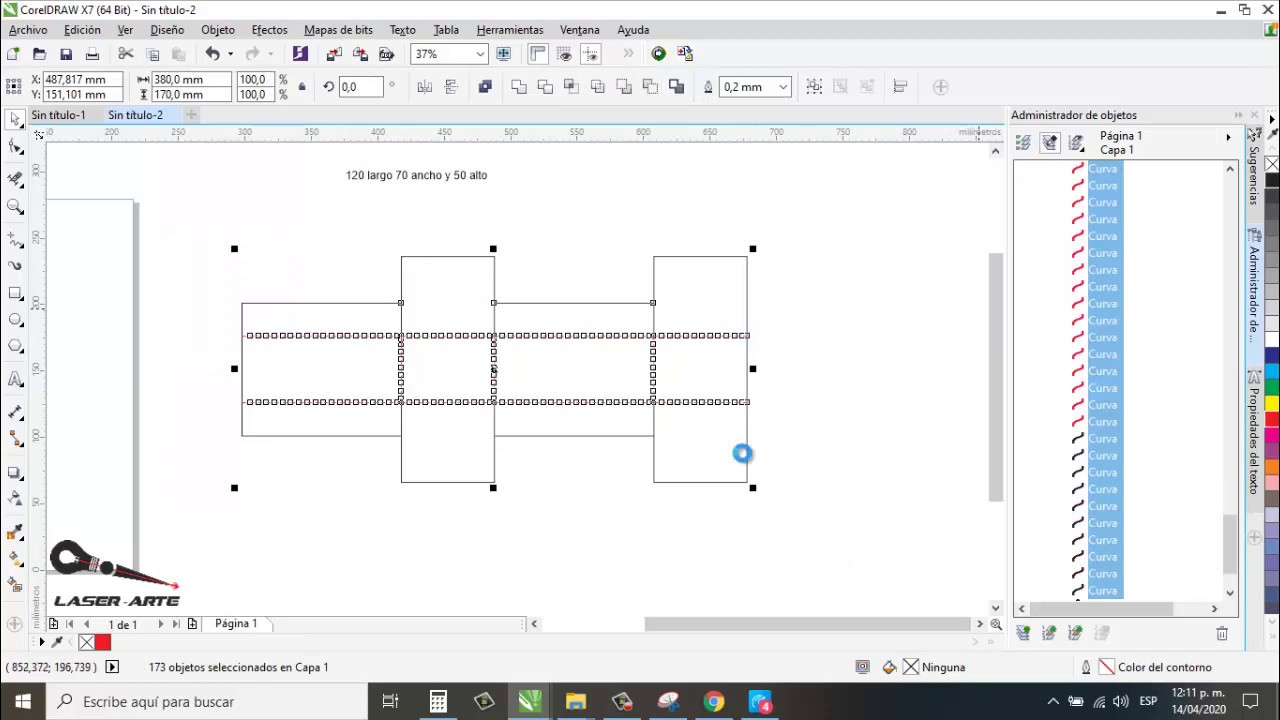Toggle Show Object Properties in Object Manager
Image resolution: width=1280 pixels, height=720 pixels.
1023,143
